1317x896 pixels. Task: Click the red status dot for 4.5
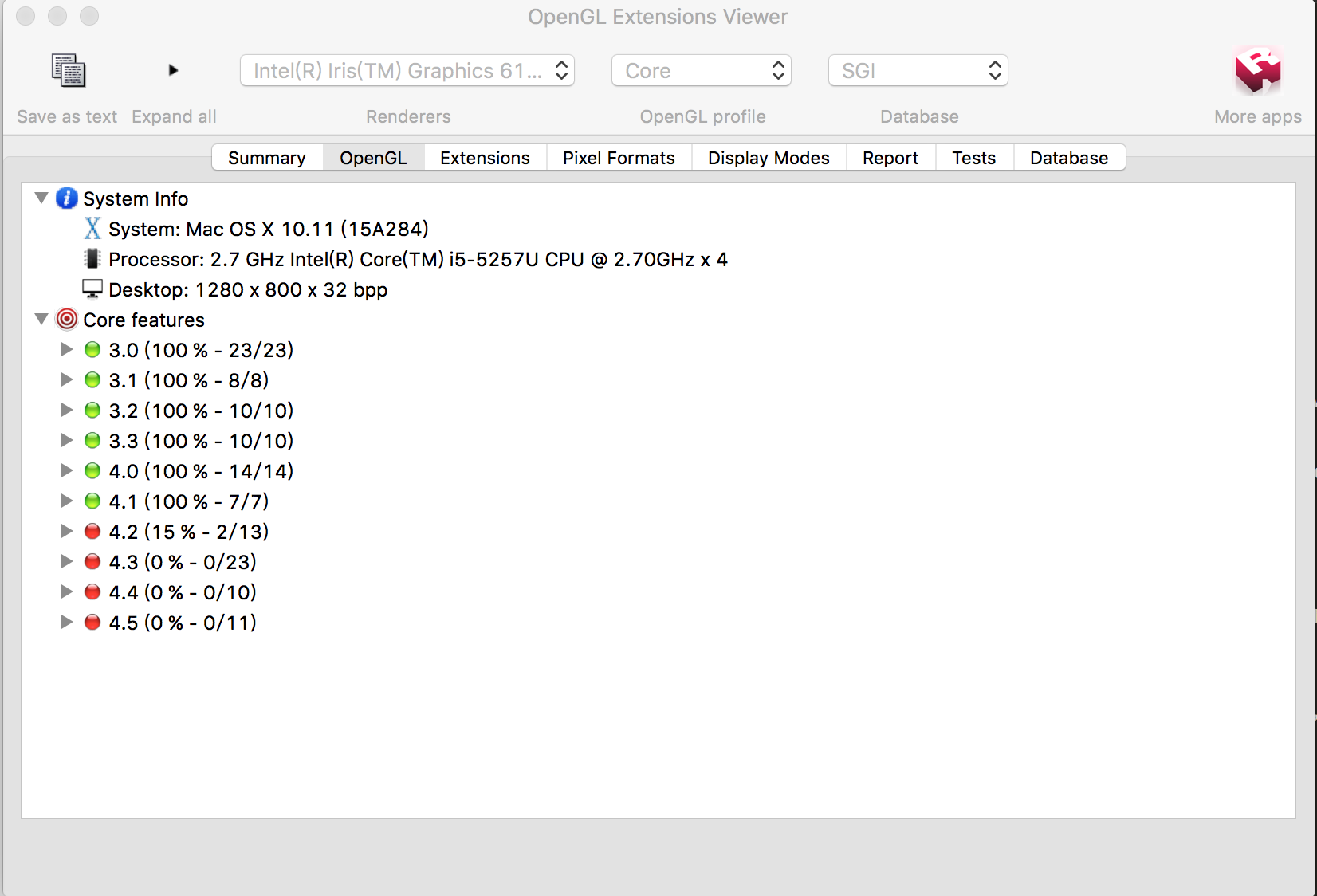coord(92,623)
